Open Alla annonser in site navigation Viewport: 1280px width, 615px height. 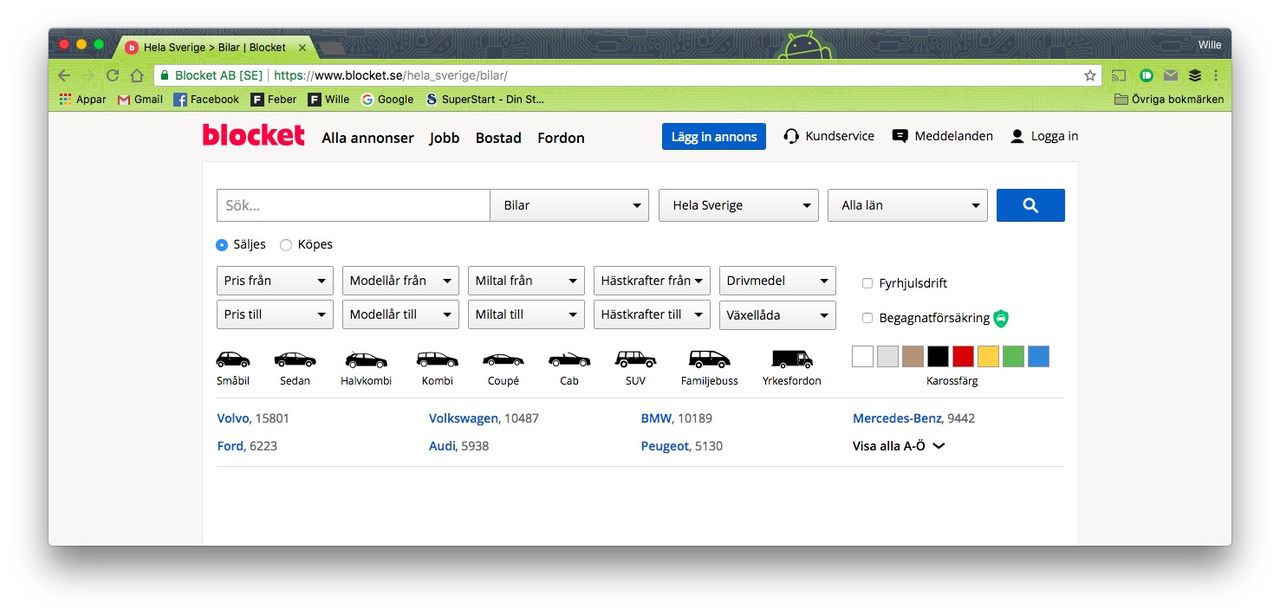[368, 138]
